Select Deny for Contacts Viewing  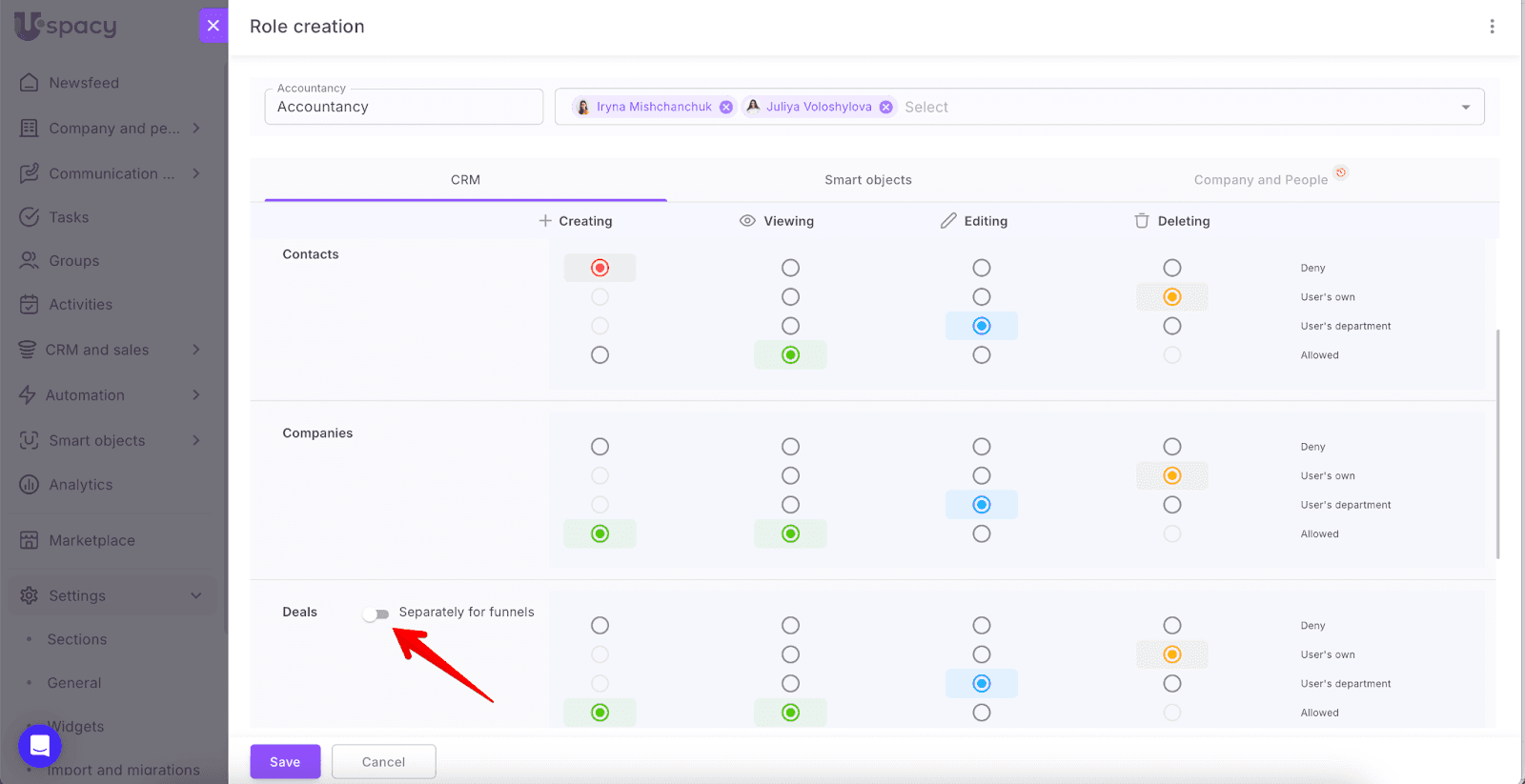790,268
